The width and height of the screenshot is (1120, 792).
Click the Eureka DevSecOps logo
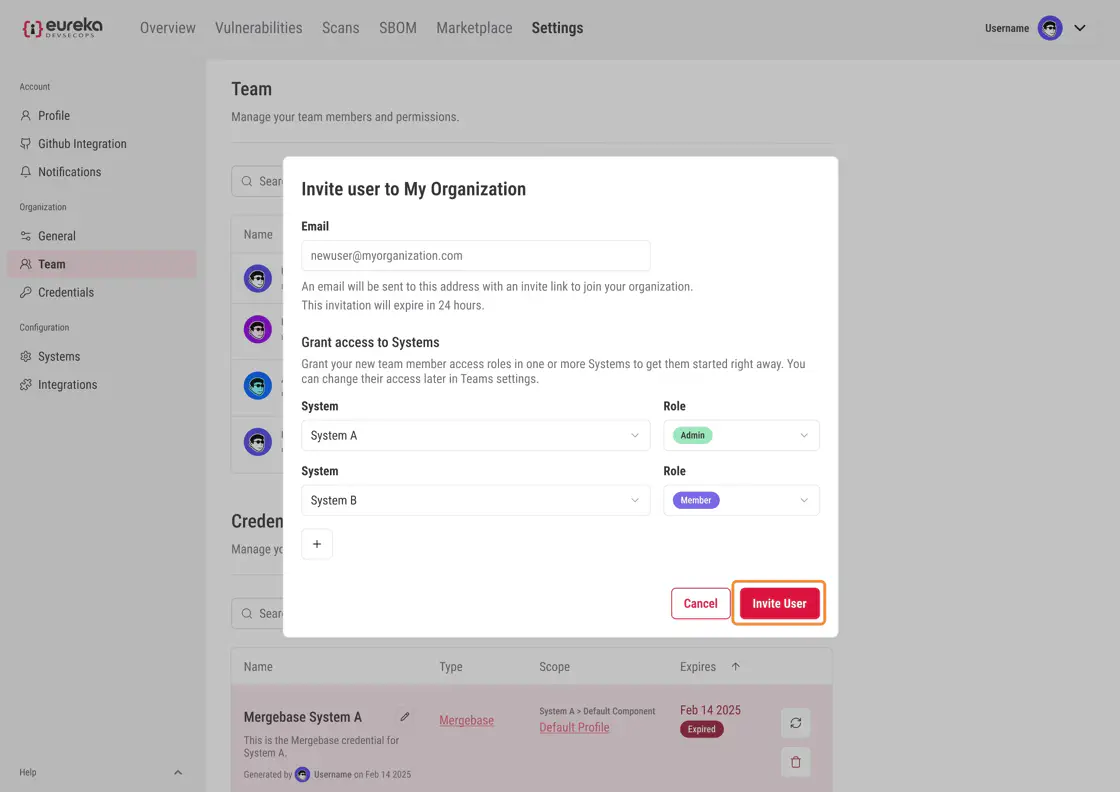coord(62,28)
